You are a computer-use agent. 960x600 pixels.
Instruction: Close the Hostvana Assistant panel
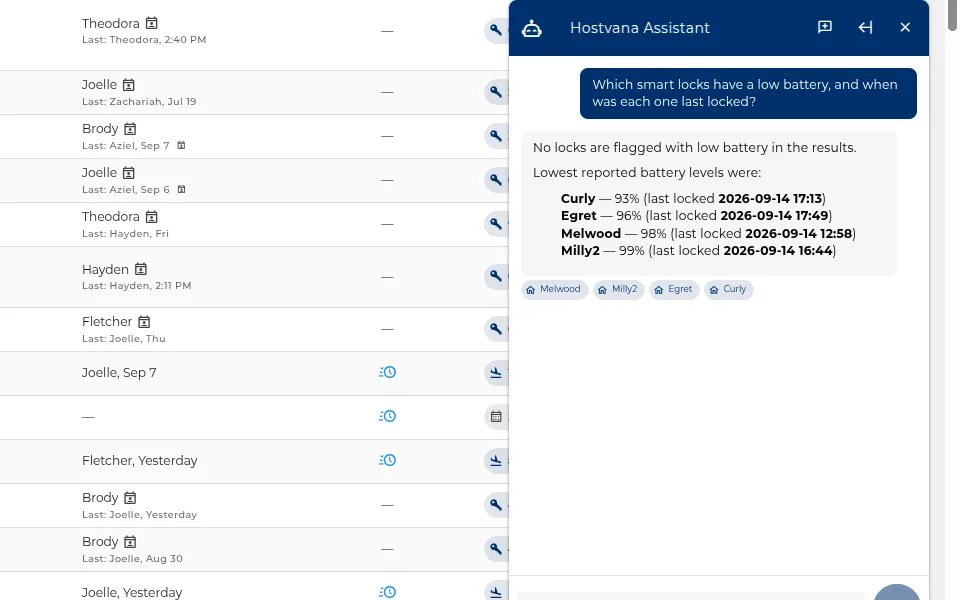[x=905, y=27]
